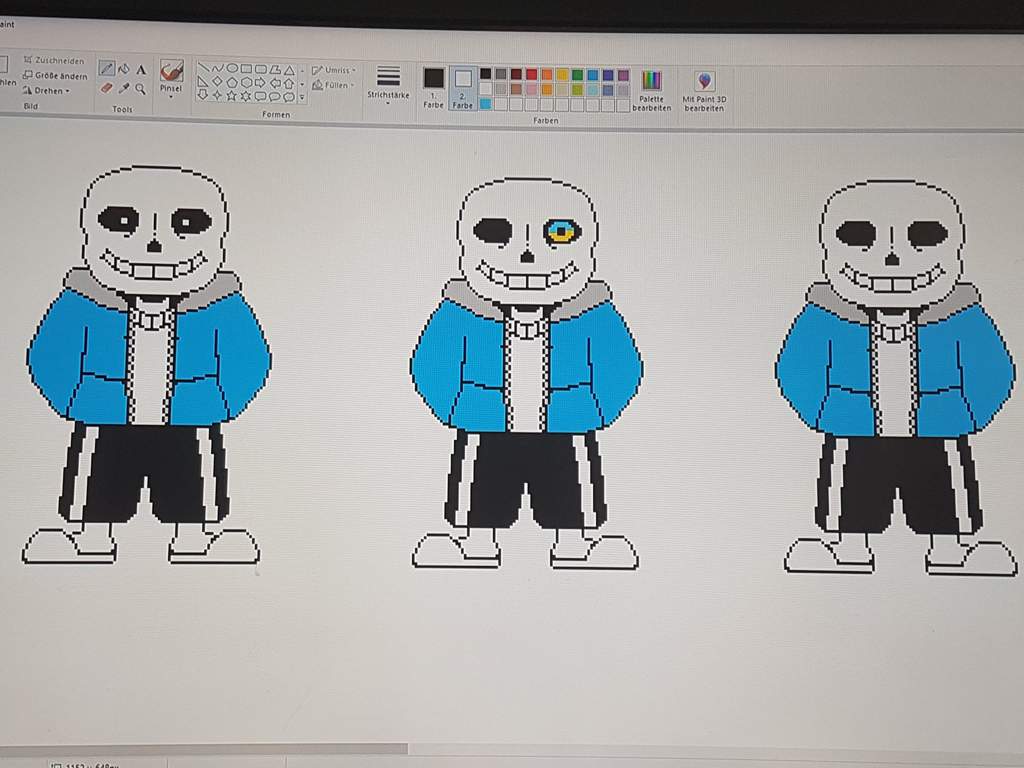Expand the Pinsel brushes dropdown arrow
This screenshot has width=1024, height=768.
point(171,97)
